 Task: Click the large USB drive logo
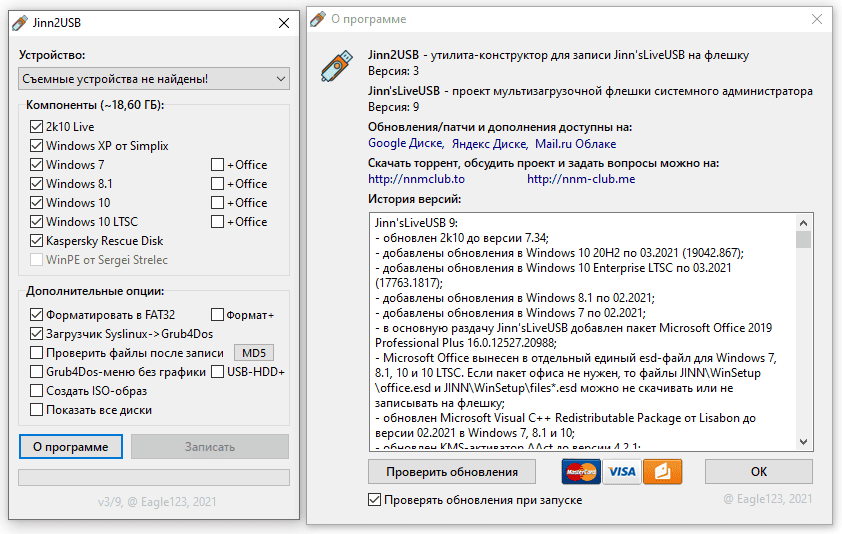(x=335, y=65)
